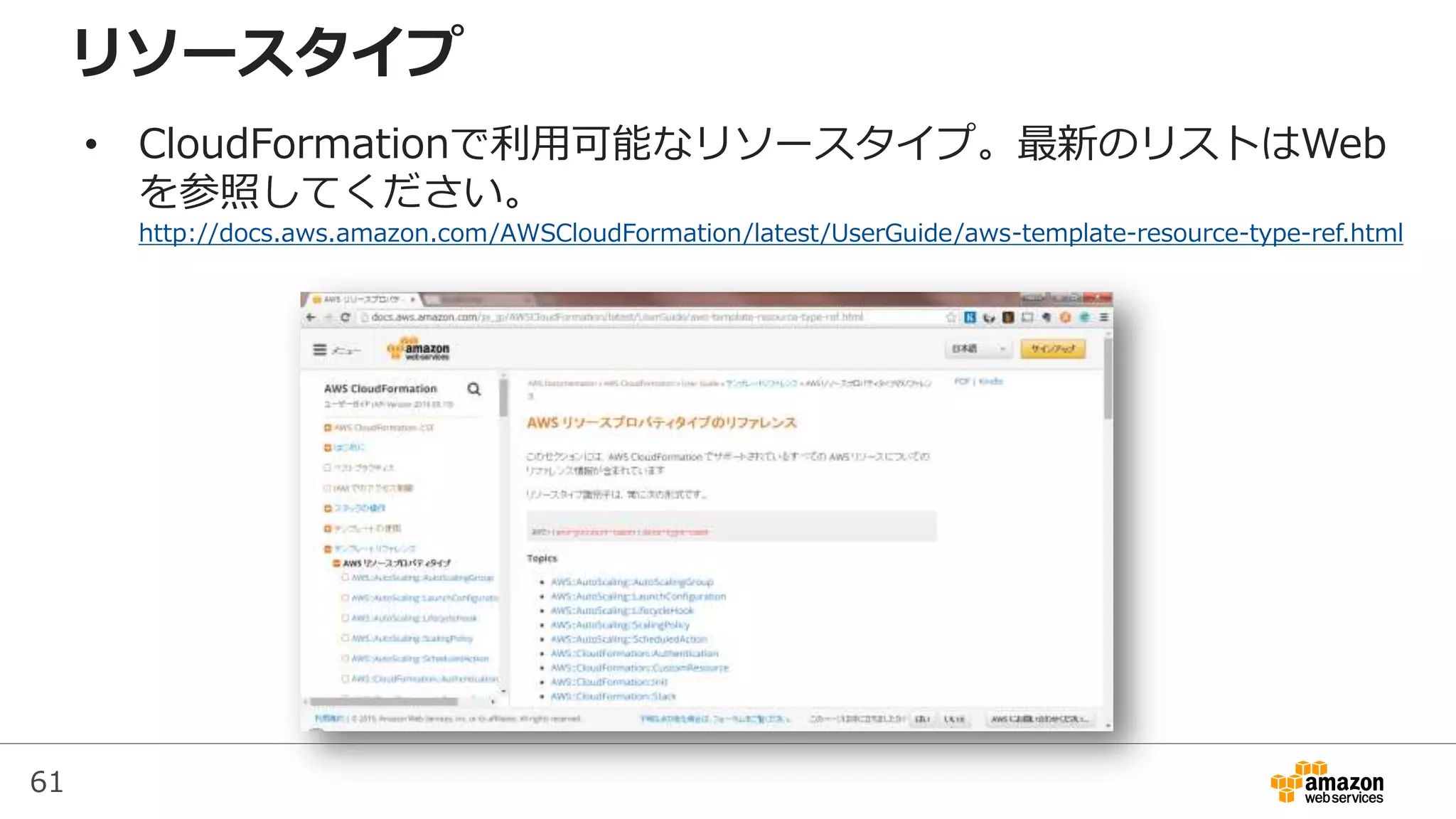The height and width of the screenshot is (819, 1456).
Task: Click the dark brown square extension icon
Action: click(1008, 317)
